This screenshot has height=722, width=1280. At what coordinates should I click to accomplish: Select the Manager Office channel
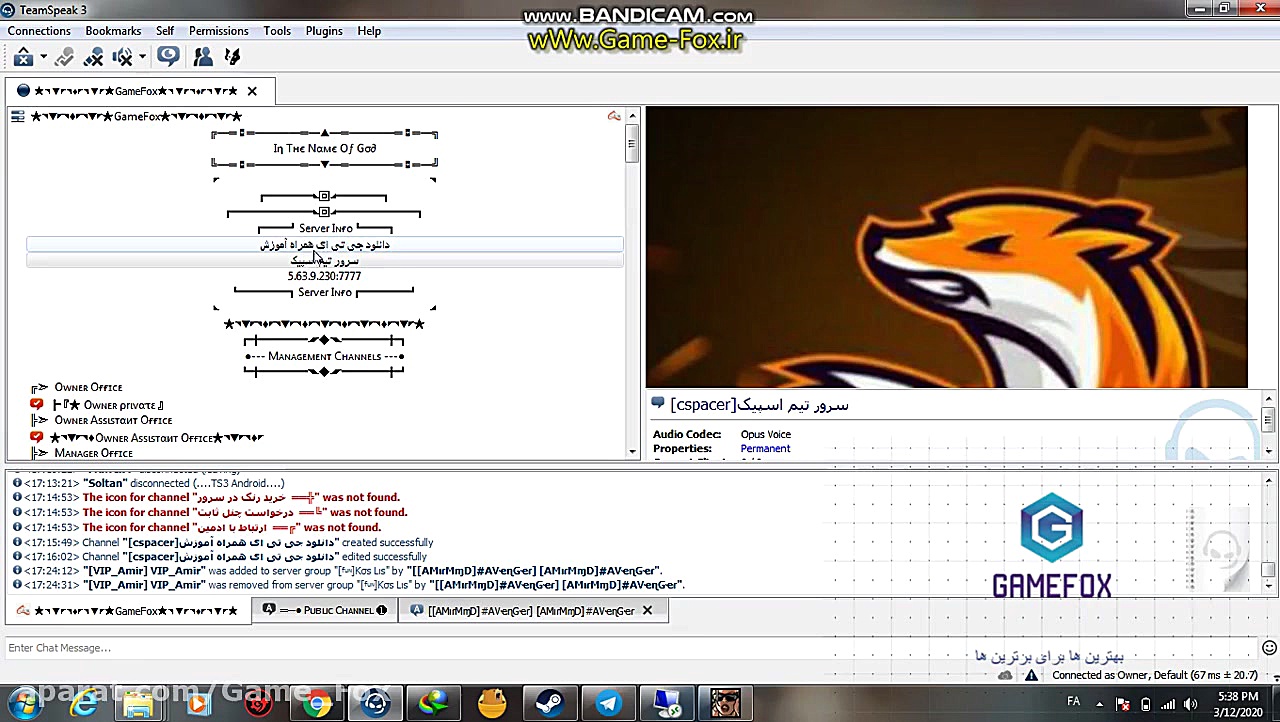tap(93, 453)
